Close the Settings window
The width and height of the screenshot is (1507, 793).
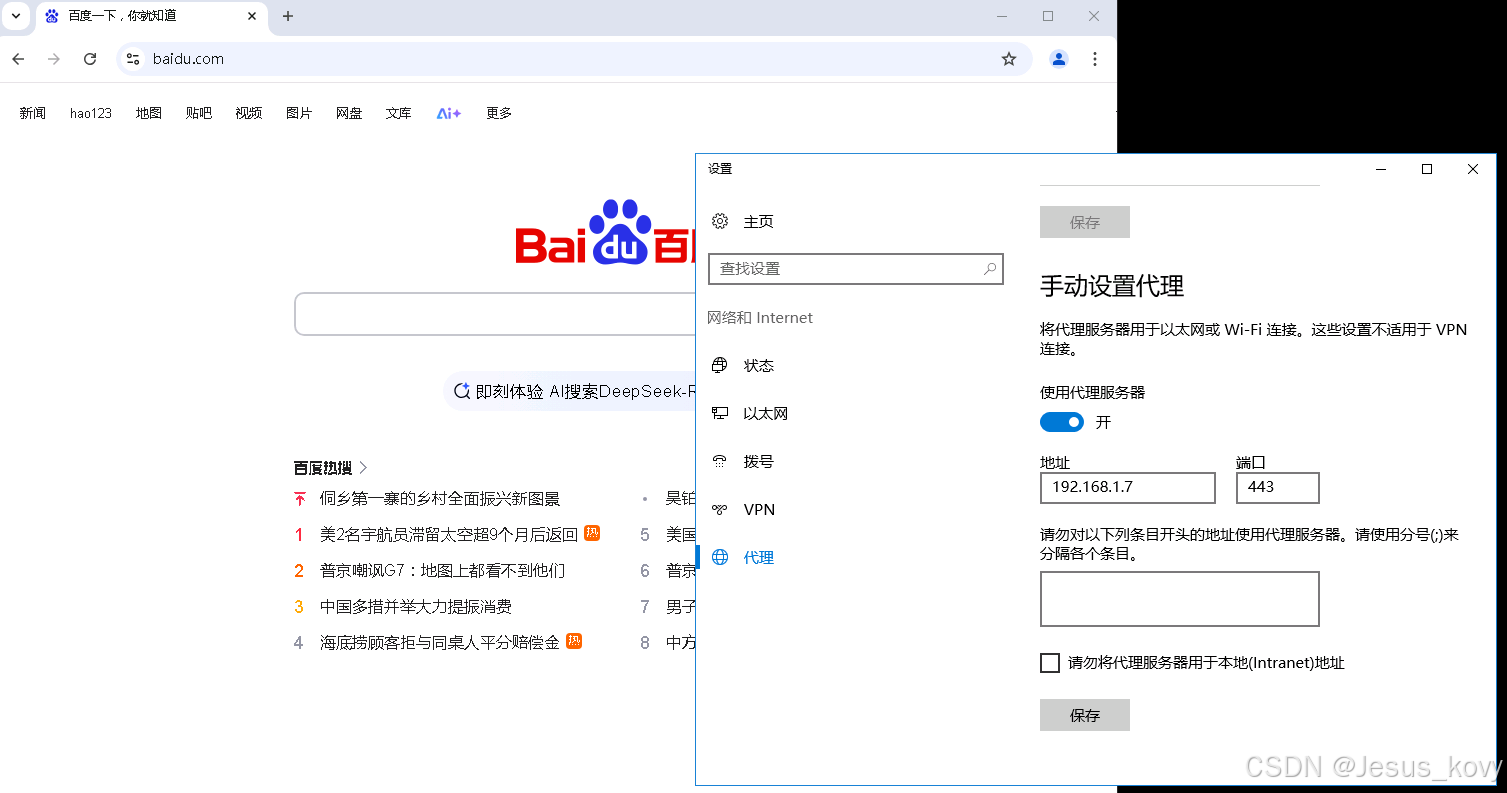pos(1473,169)
